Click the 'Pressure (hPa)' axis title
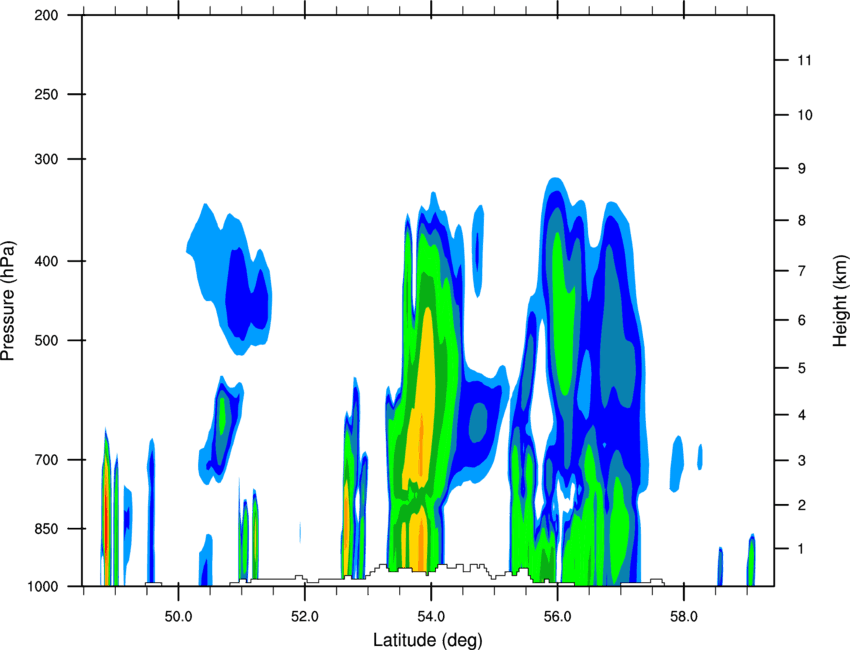 [8, 301]
